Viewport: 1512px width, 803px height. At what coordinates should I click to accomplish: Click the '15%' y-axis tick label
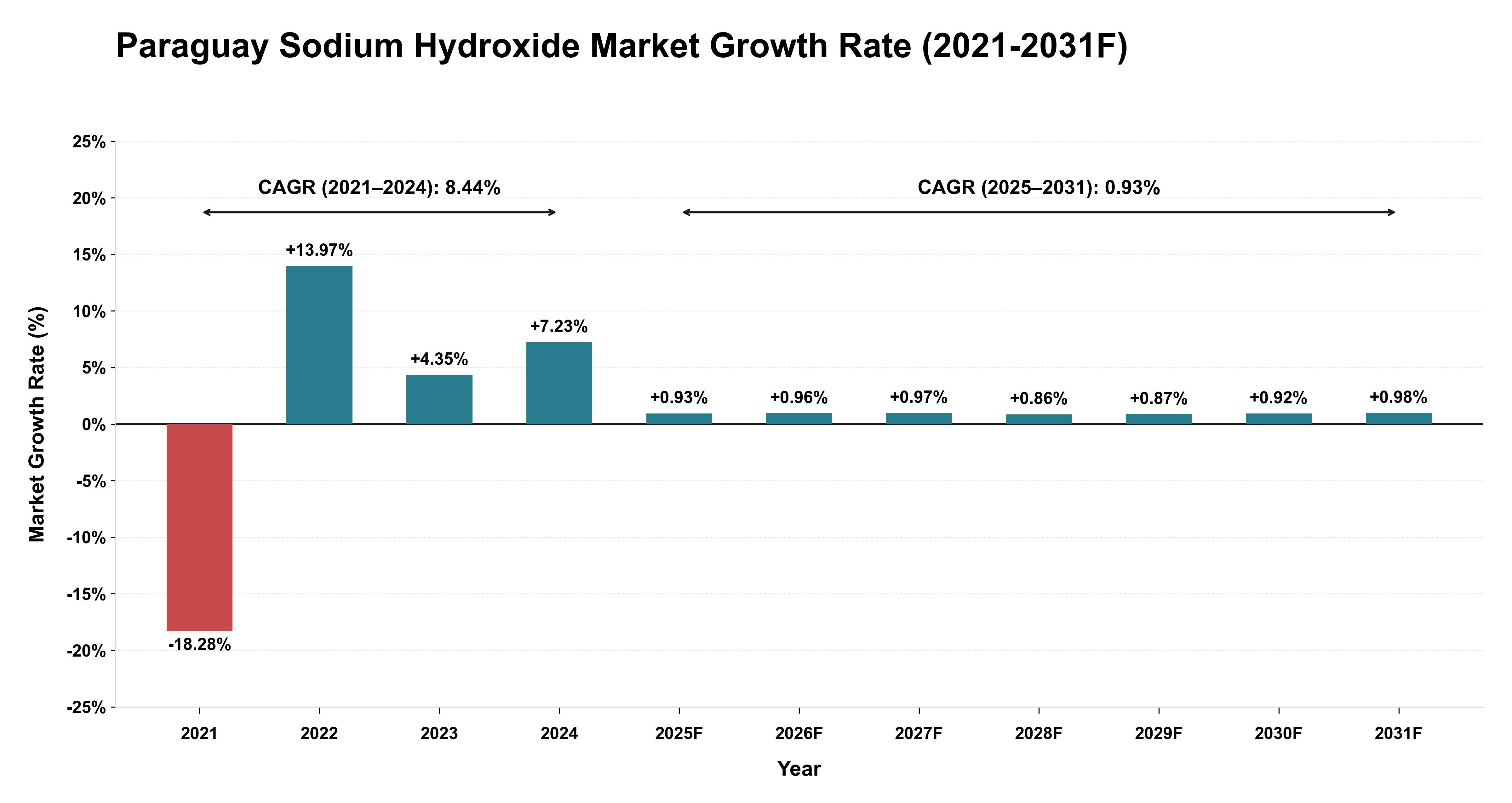click(89, 255)
